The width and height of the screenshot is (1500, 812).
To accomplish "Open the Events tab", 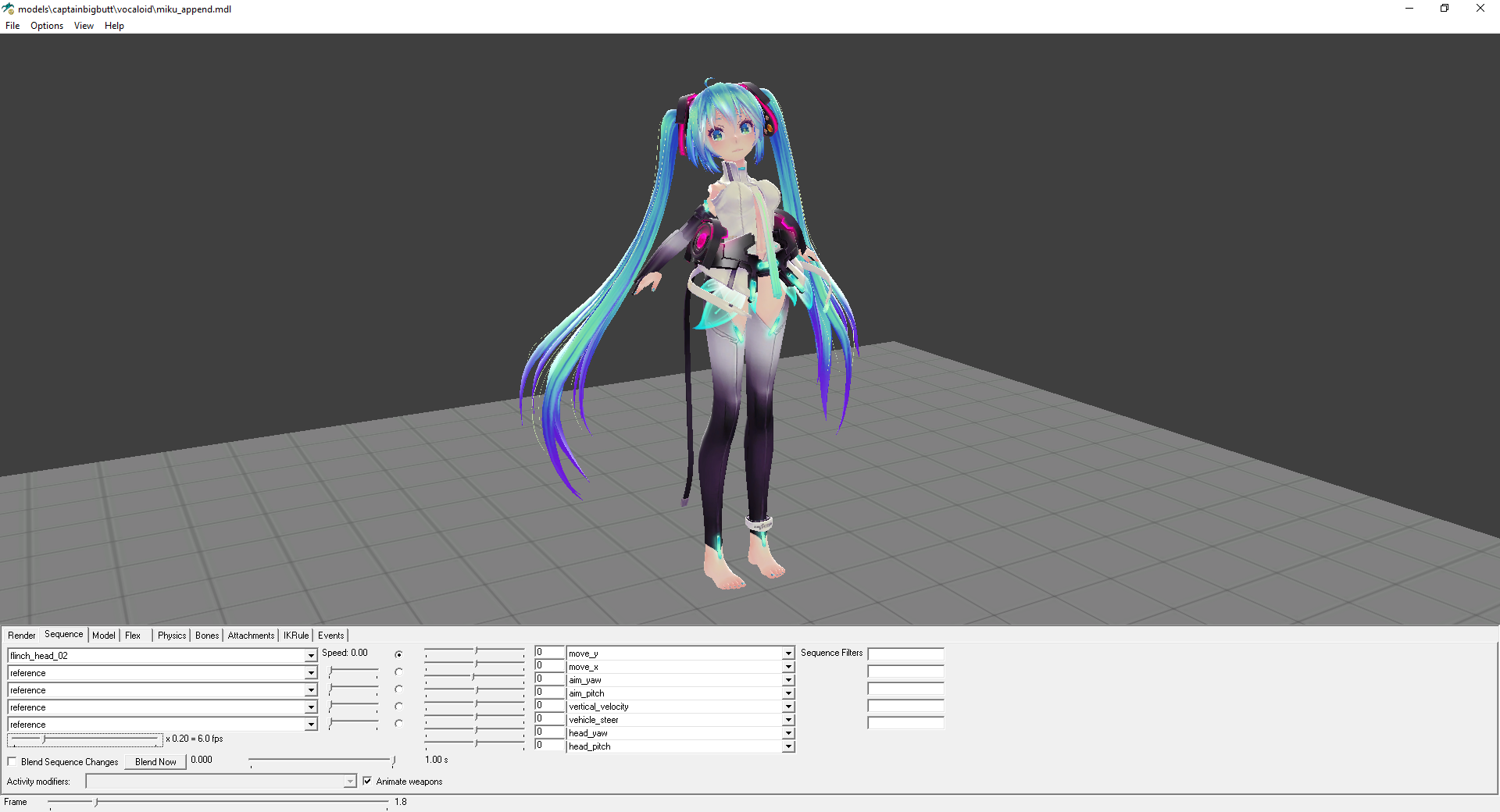I will (x=331, y=636).
